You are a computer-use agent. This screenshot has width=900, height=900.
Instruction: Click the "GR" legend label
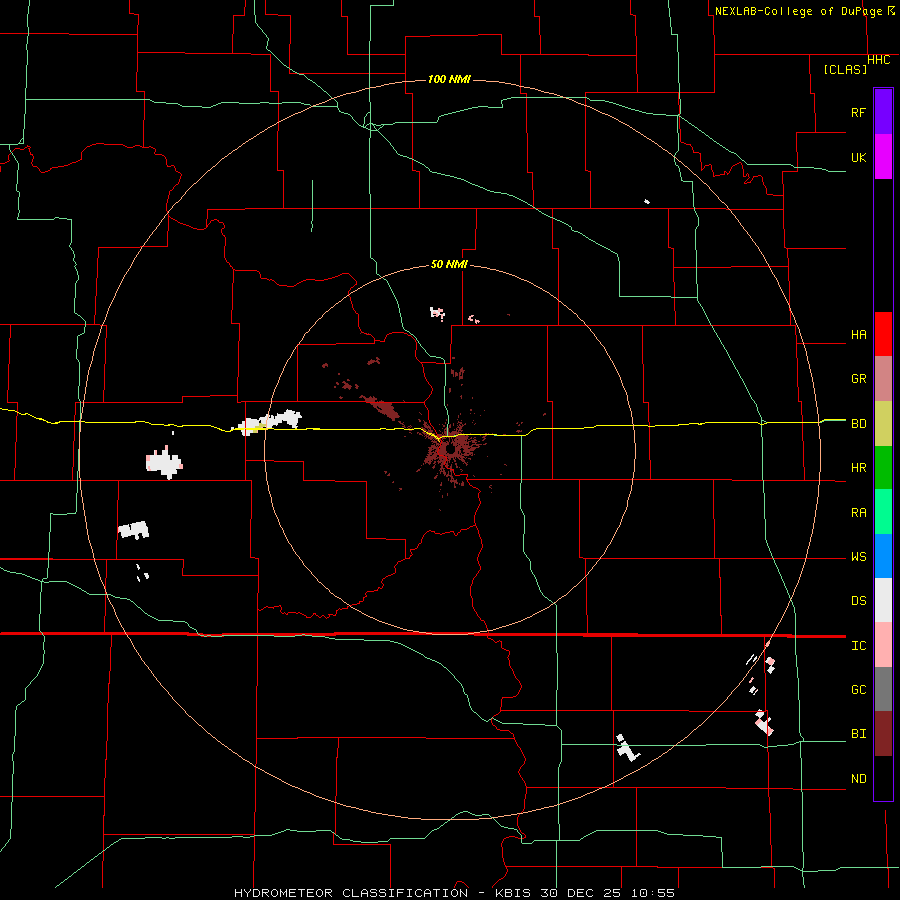(x=858, y=379)
